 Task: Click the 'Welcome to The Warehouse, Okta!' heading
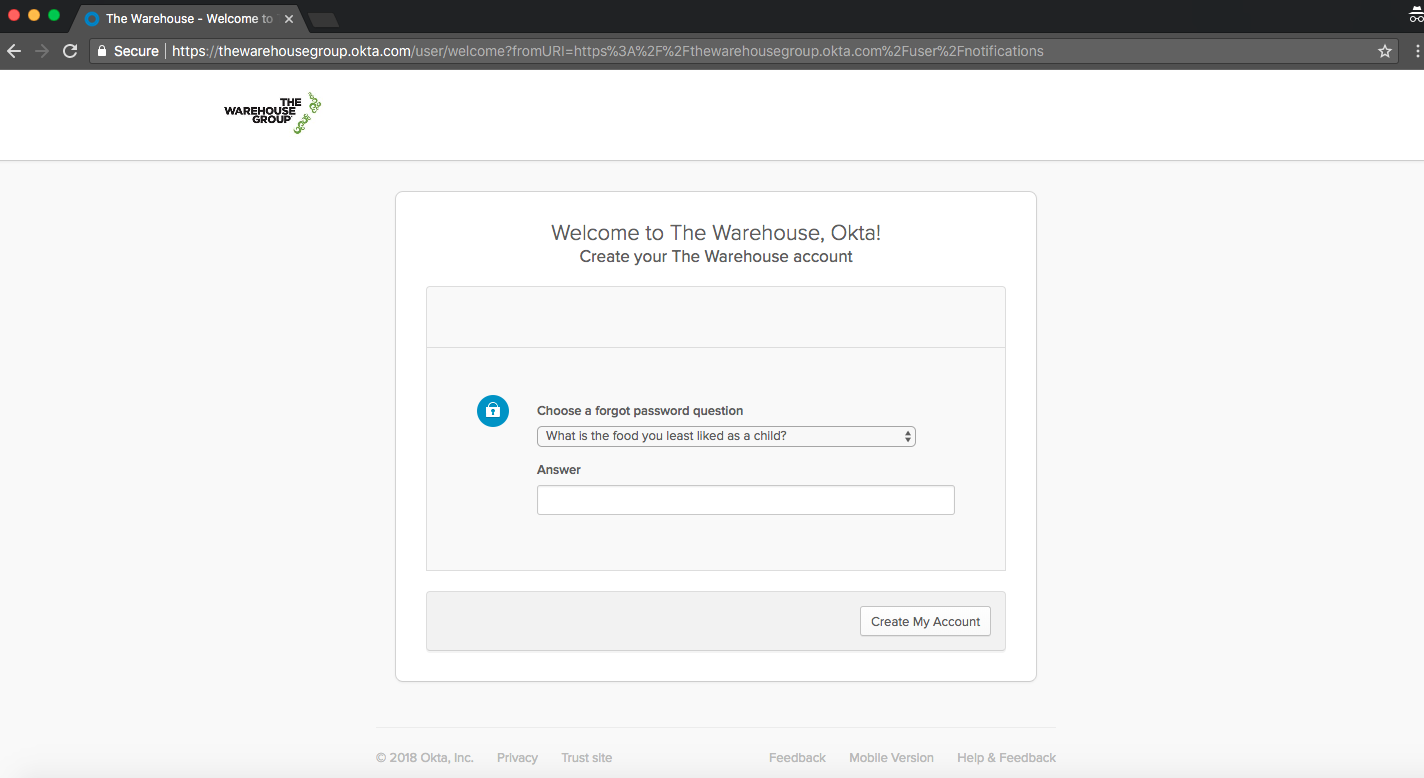click(716, 233)
